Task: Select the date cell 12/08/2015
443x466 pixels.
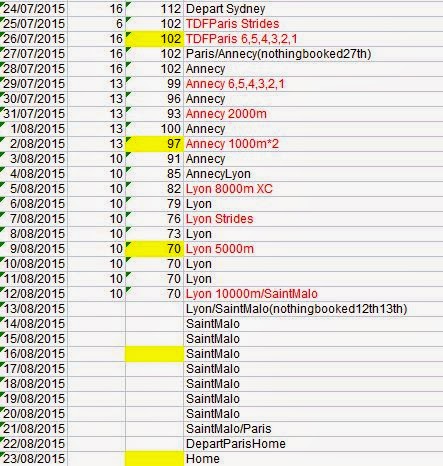Action: tap(34, 294)
